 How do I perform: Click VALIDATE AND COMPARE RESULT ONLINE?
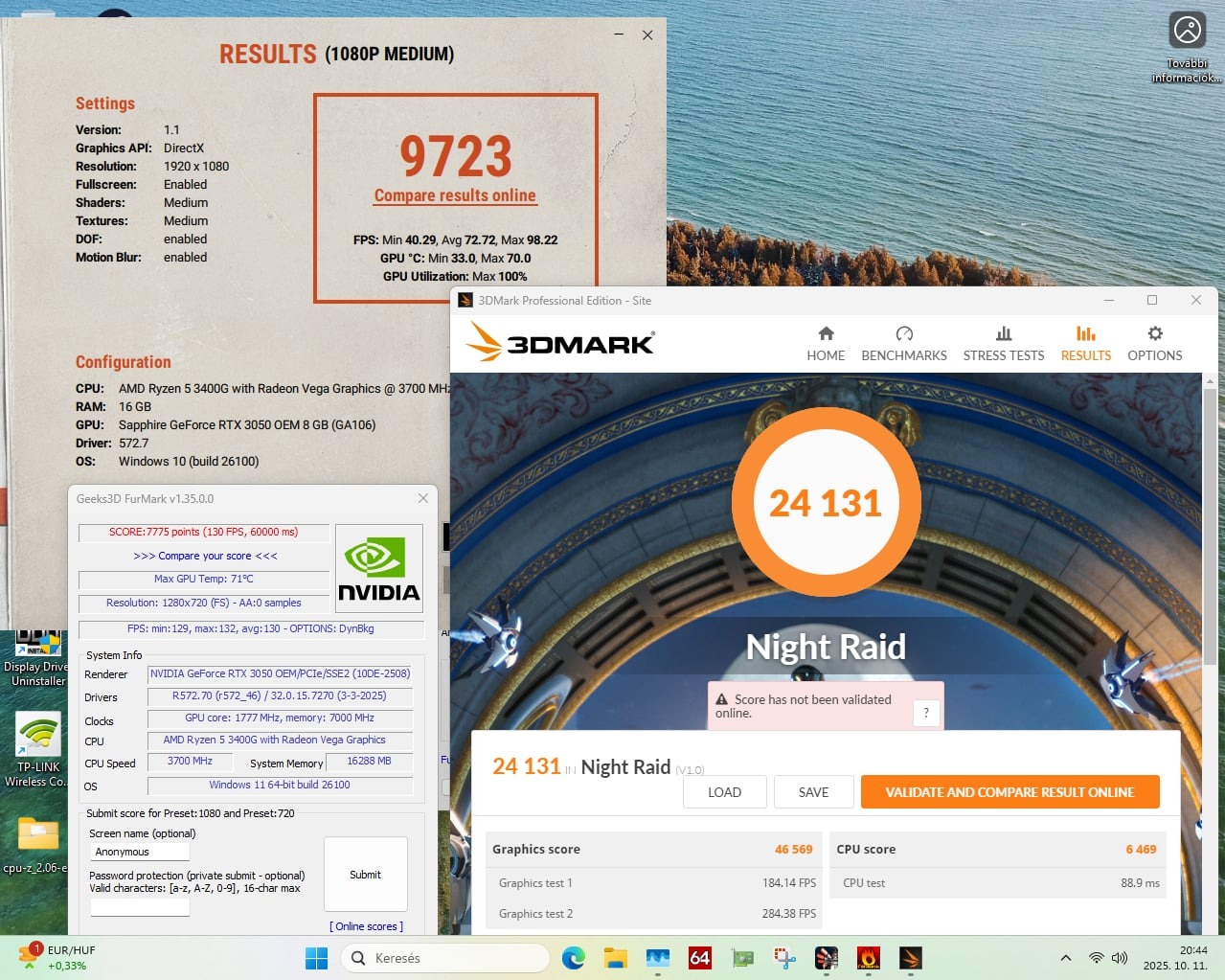(x=1009, y=792)
